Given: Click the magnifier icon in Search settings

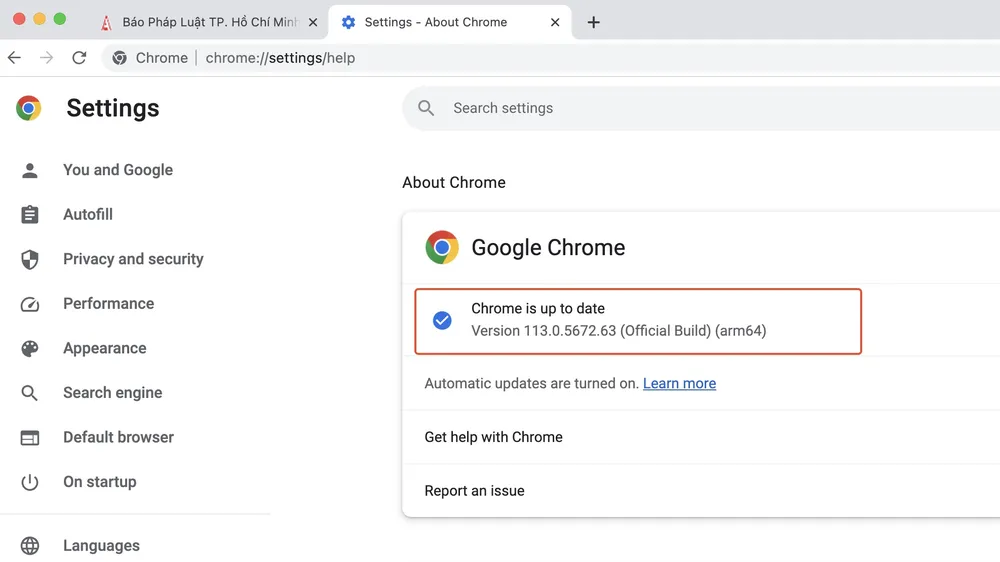Looking at the screenshot, I should (x=426, y=108).
